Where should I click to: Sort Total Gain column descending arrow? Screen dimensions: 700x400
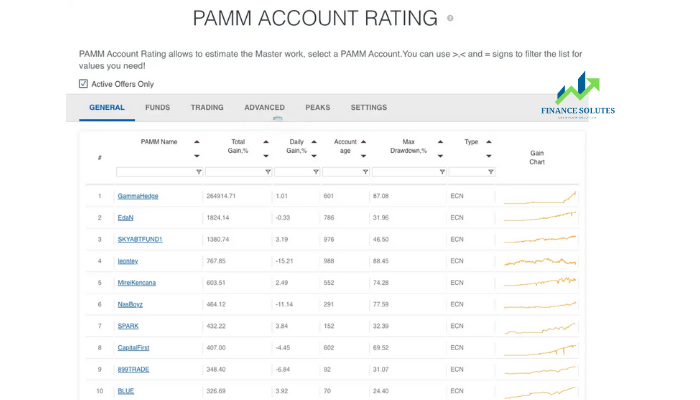tap(266, 156)
